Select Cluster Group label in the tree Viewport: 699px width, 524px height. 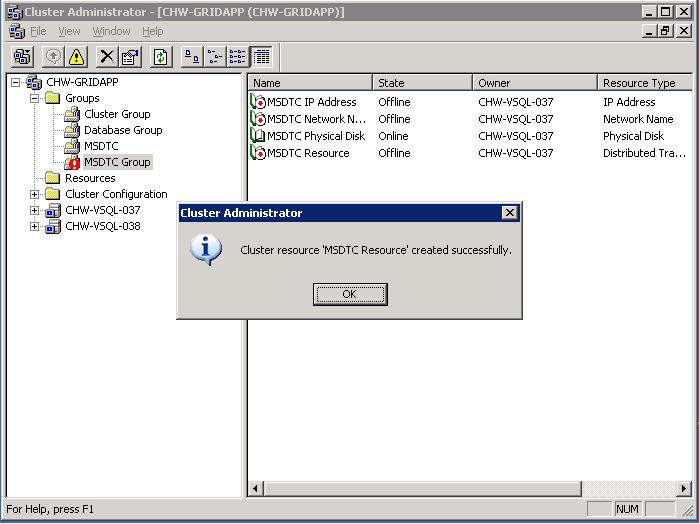(x=117, y=114)
